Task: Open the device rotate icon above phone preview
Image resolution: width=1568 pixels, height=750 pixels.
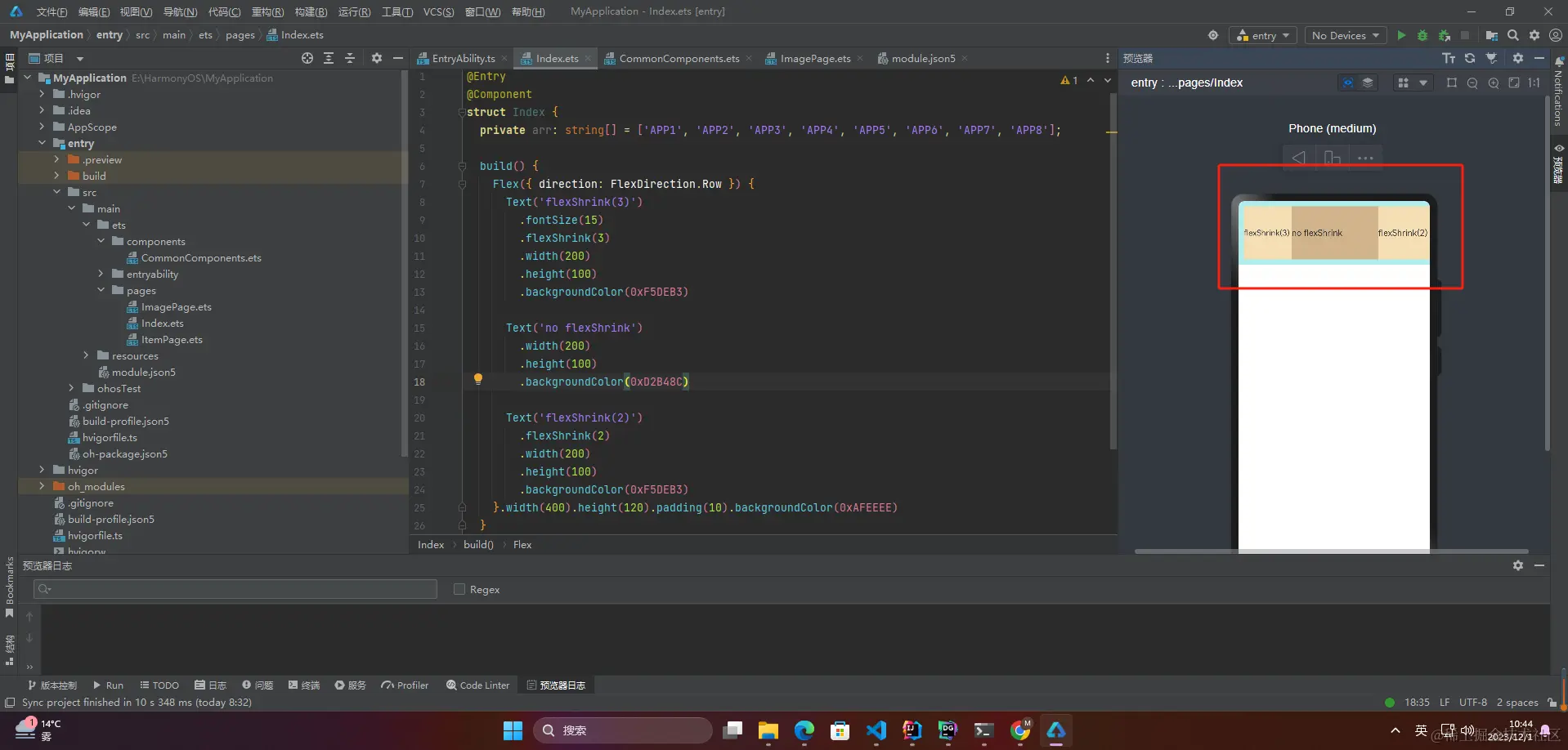Action: click(1332, 158)
